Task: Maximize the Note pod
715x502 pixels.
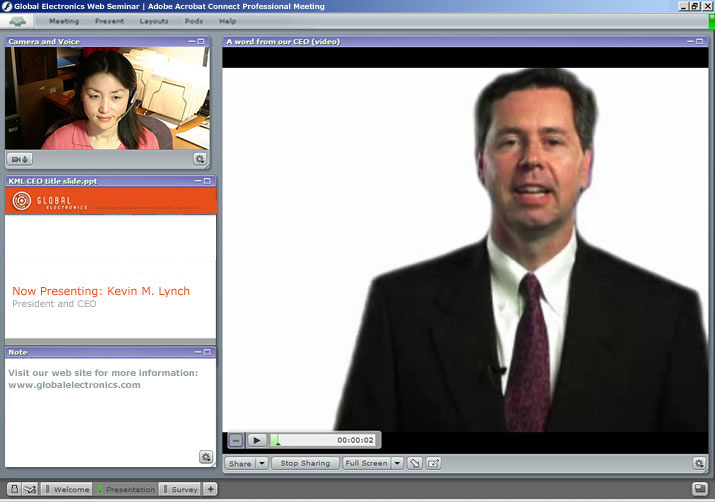Action: (207, 352)
